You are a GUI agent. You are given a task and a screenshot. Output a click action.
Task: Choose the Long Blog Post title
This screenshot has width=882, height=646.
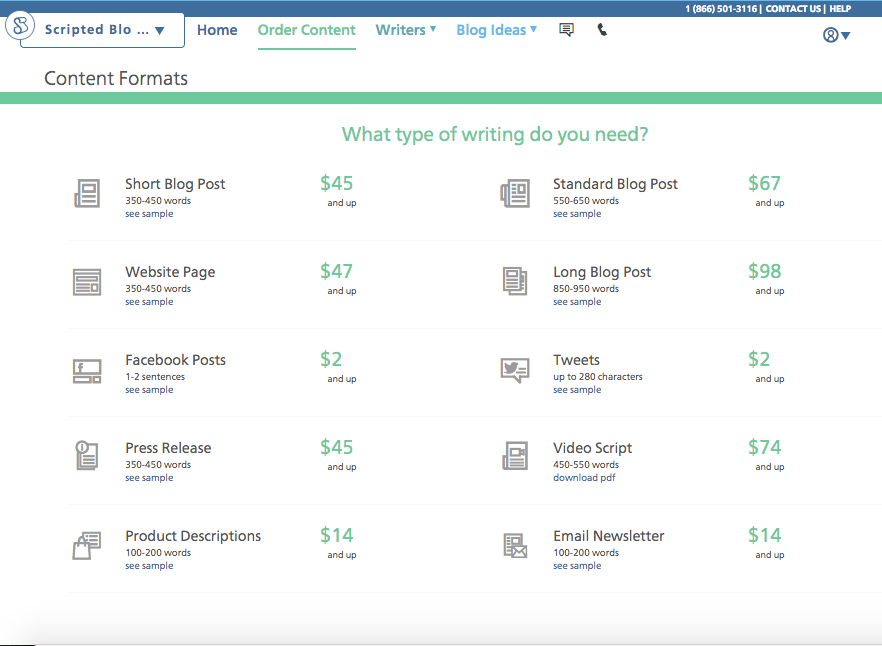coord(602,272)
